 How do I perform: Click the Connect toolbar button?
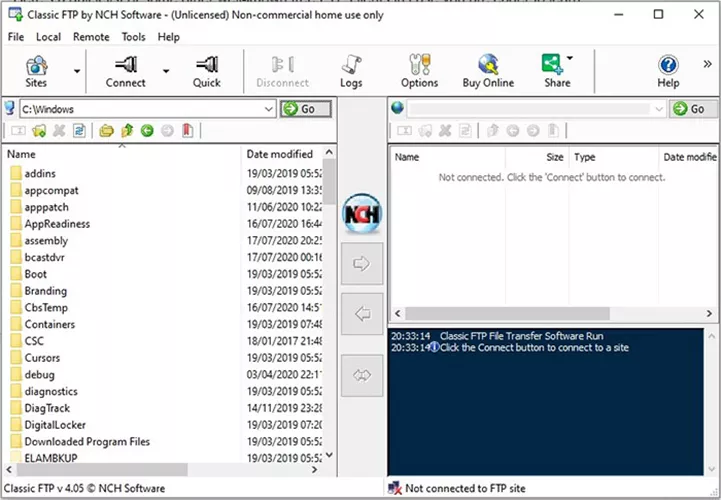[126, 71]
